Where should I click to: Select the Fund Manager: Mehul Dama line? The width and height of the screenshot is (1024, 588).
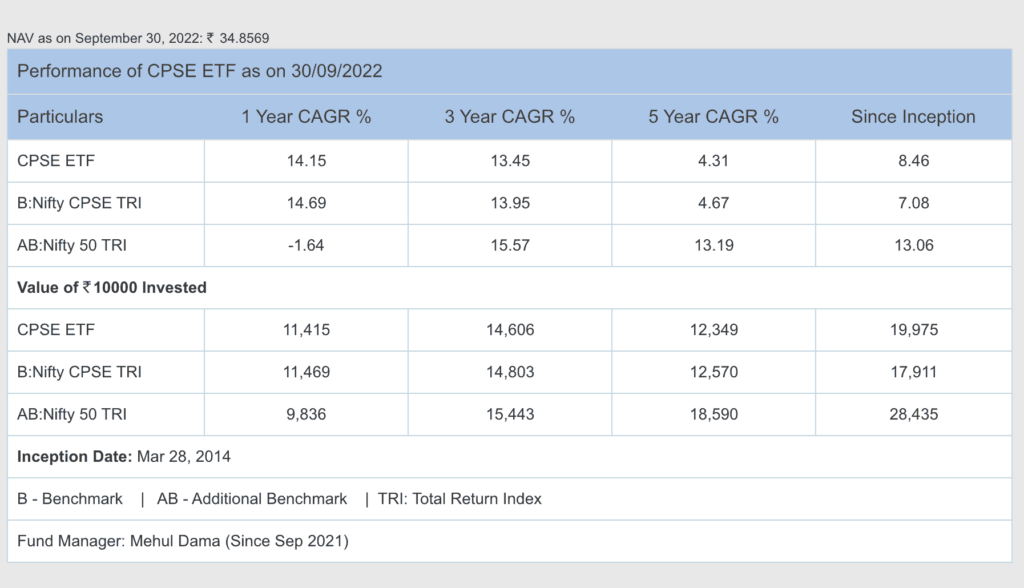tap(183, 541)
